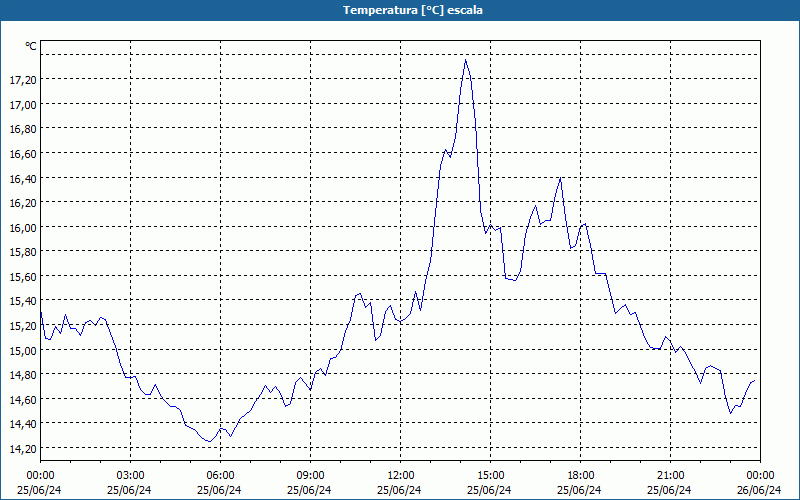
Task: Select the 14,80 y-axis label
Action: [23, 374]
